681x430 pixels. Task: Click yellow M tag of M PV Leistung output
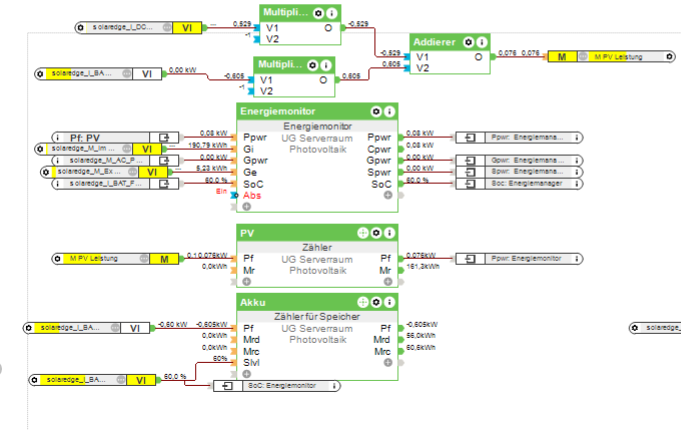562,56
